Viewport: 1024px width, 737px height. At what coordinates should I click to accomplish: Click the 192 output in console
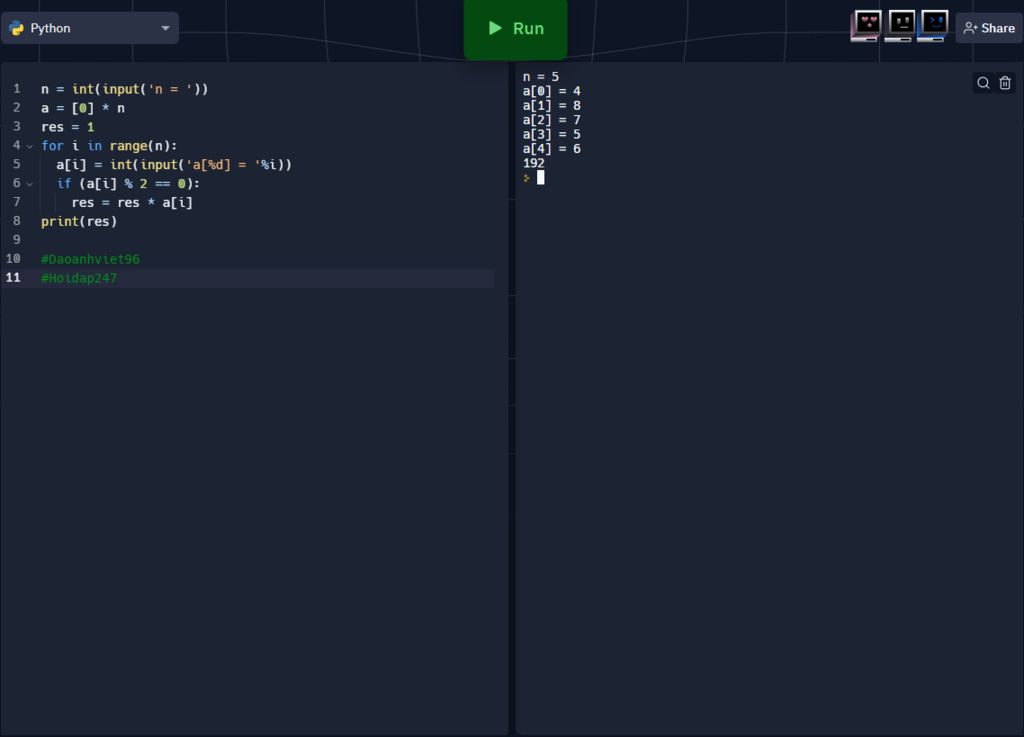(x=534, y=163)
